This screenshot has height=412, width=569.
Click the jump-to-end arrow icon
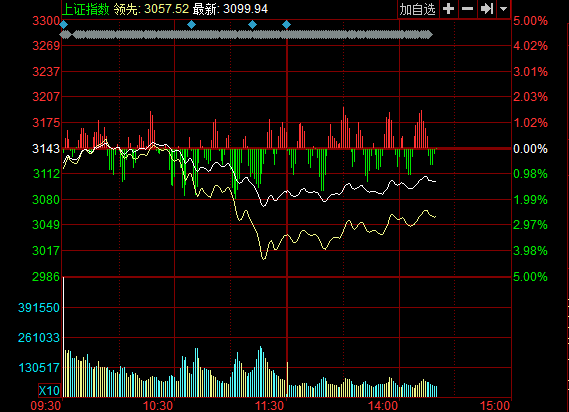(x=487, y=9)
